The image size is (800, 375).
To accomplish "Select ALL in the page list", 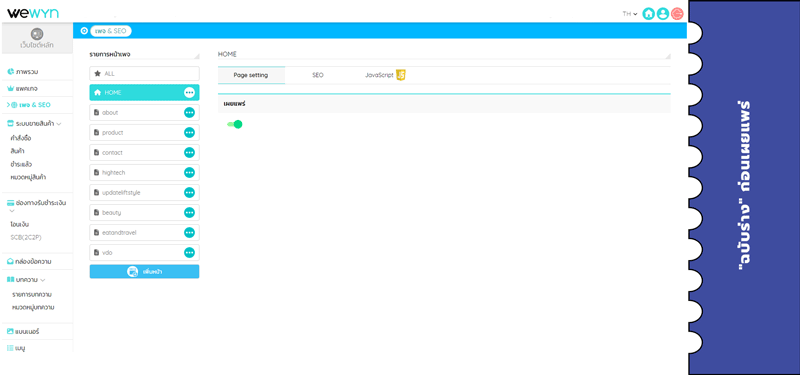I will pos(144,73).
